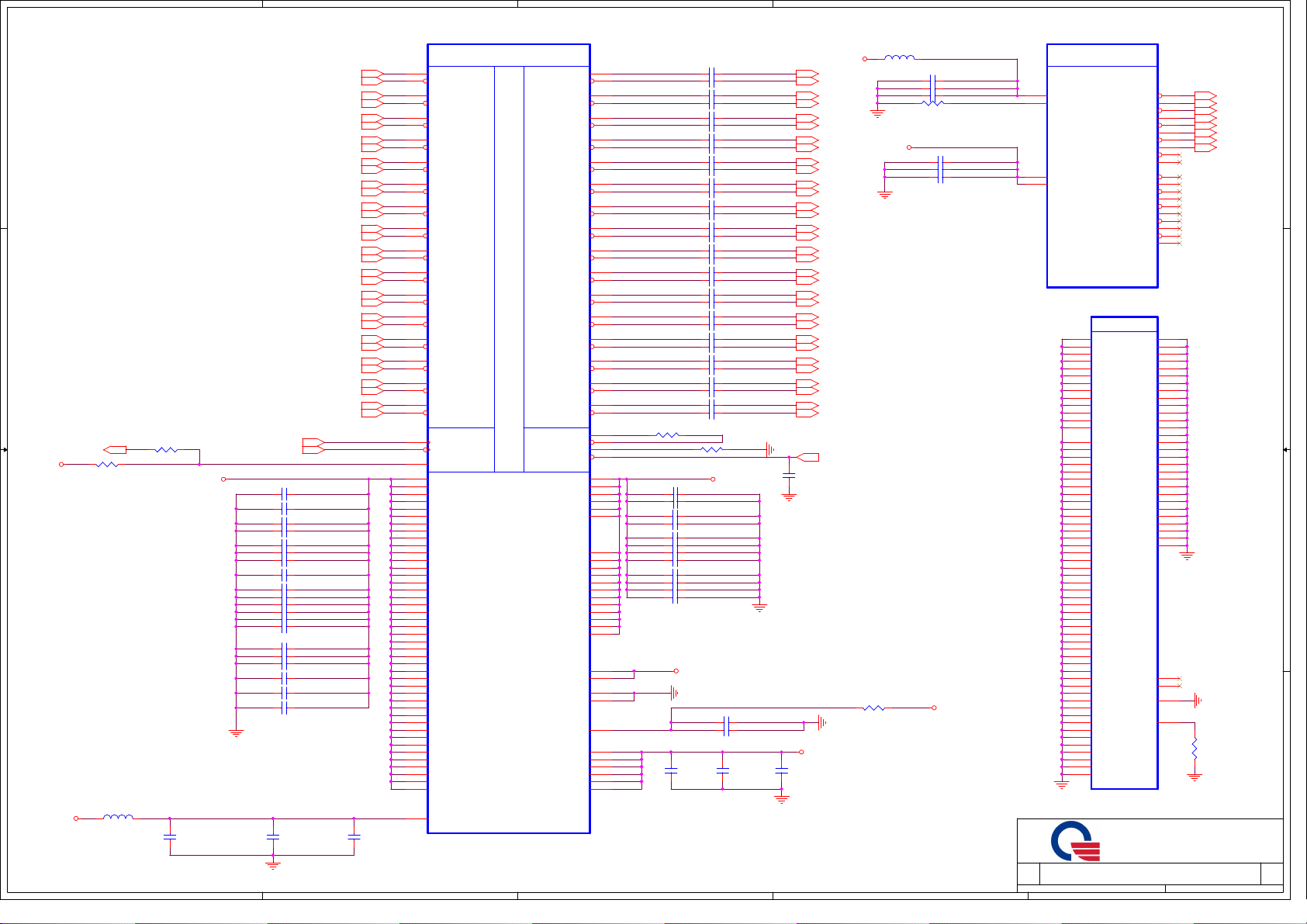Click the vertical resistor below the right connector
Image resolution: width=1307 pixels, height=924 pixels.
pos(1195,749)
